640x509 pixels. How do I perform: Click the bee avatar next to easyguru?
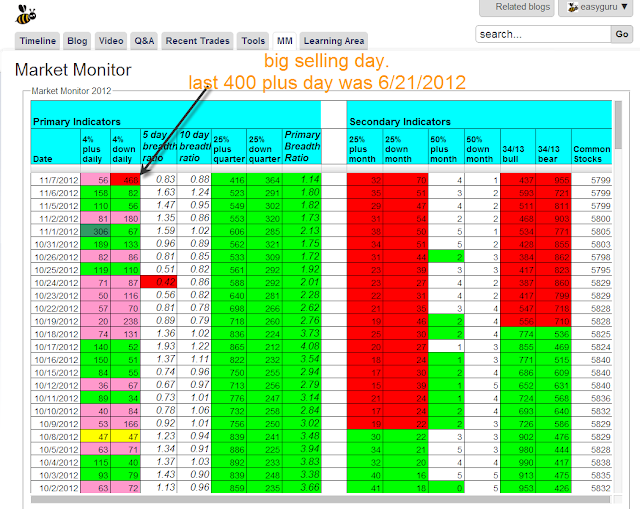coord(573,7)
